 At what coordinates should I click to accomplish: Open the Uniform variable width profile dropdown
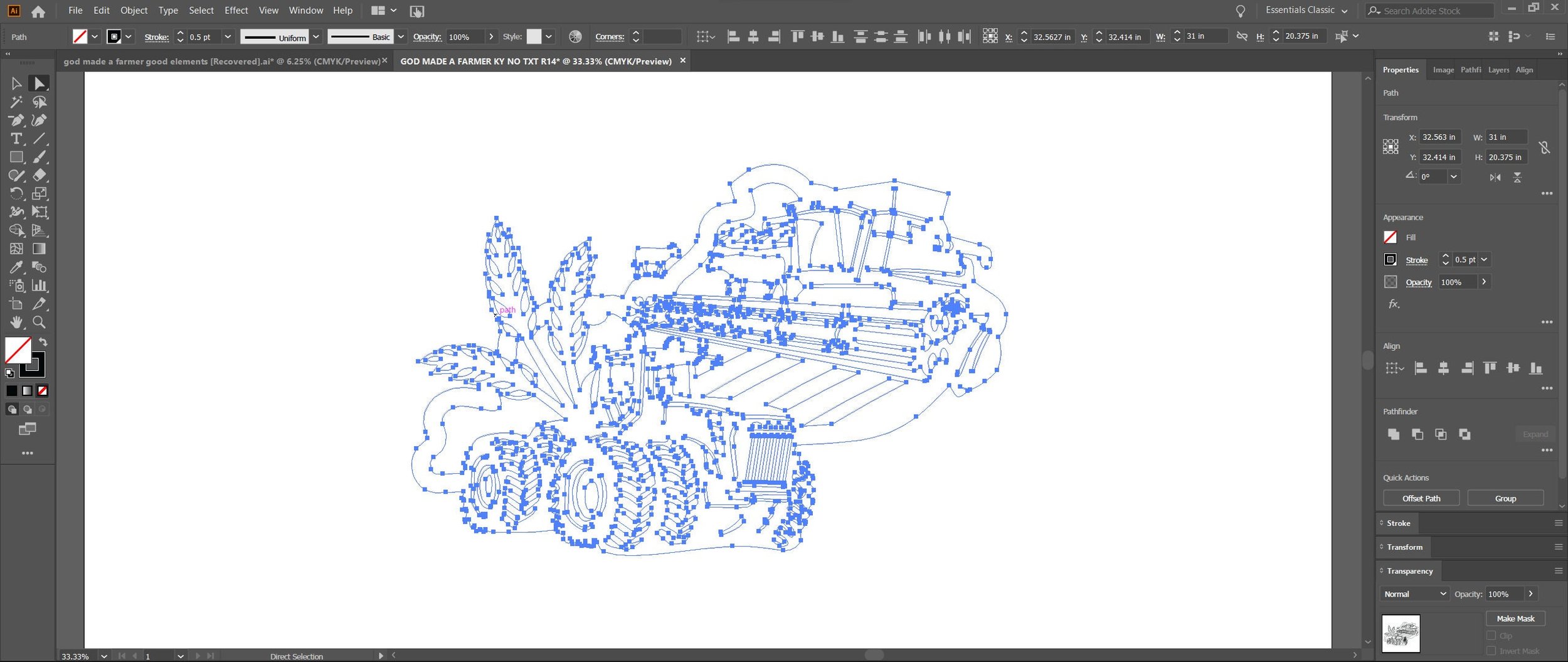315,36
